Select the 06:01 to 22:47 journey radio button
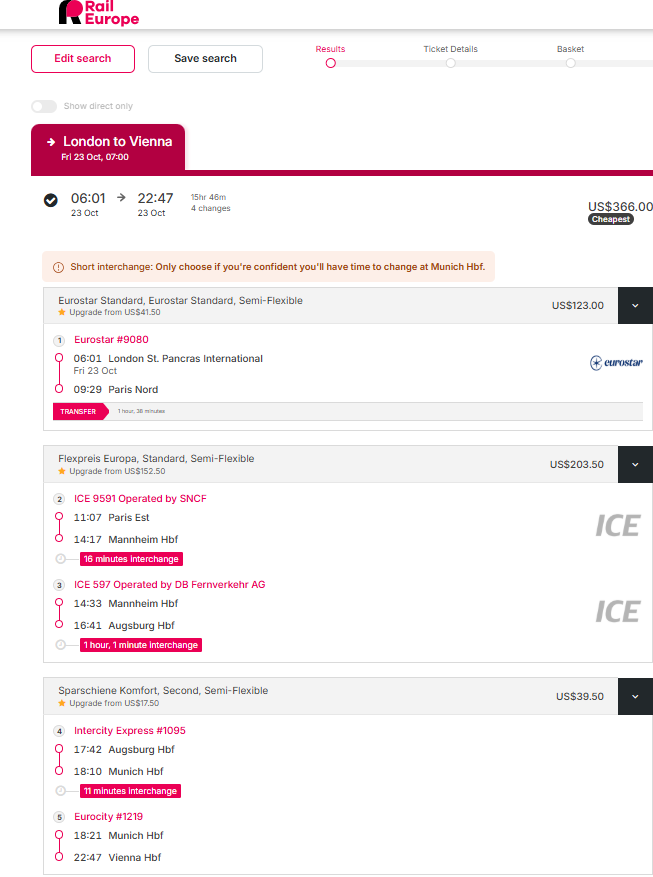This screenshot has width=653, height=877. click(51, 200)
